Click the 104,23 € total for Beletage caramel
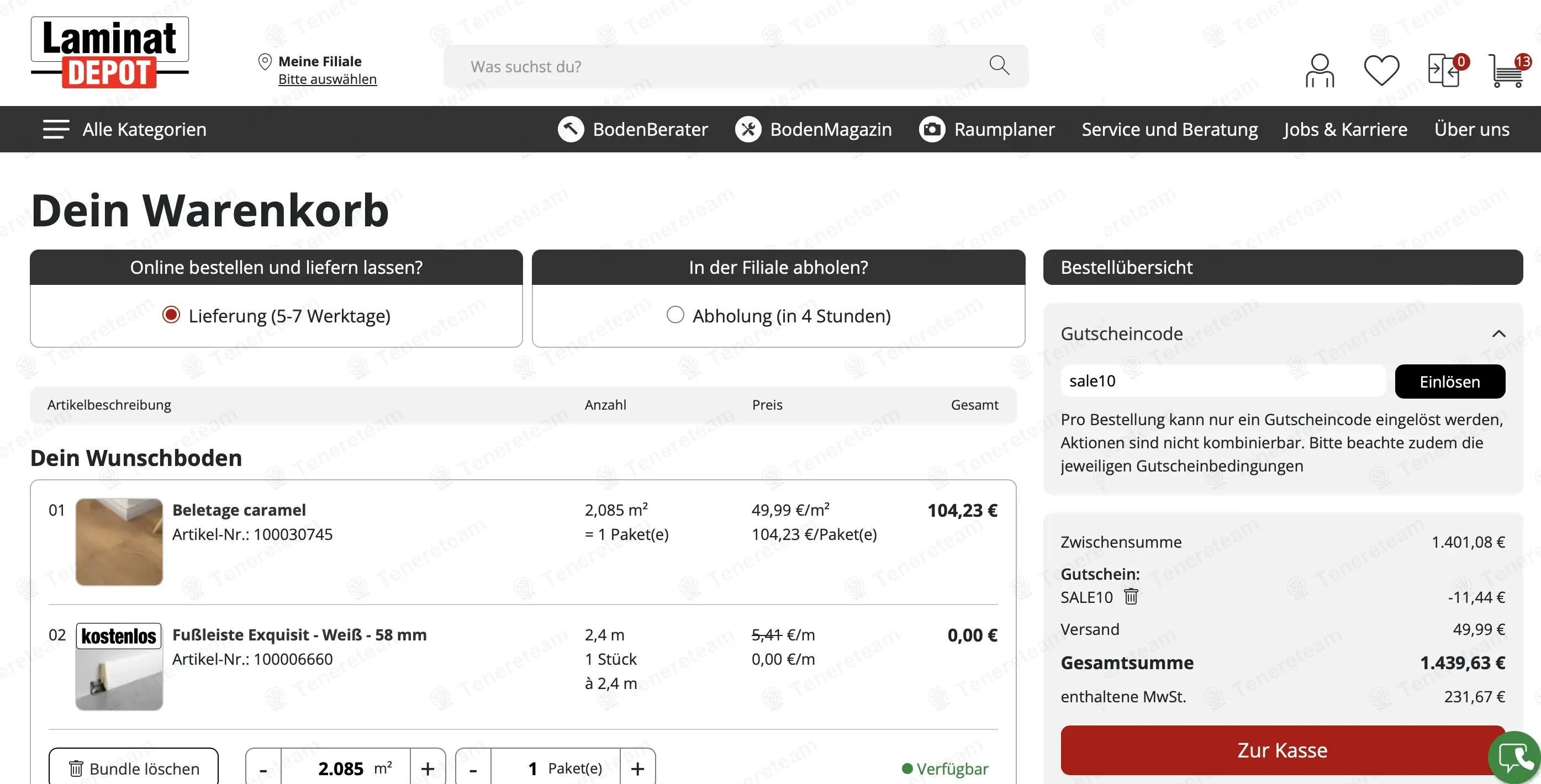This screenshot has height=784, width=1541. click(x=962, y=510)
